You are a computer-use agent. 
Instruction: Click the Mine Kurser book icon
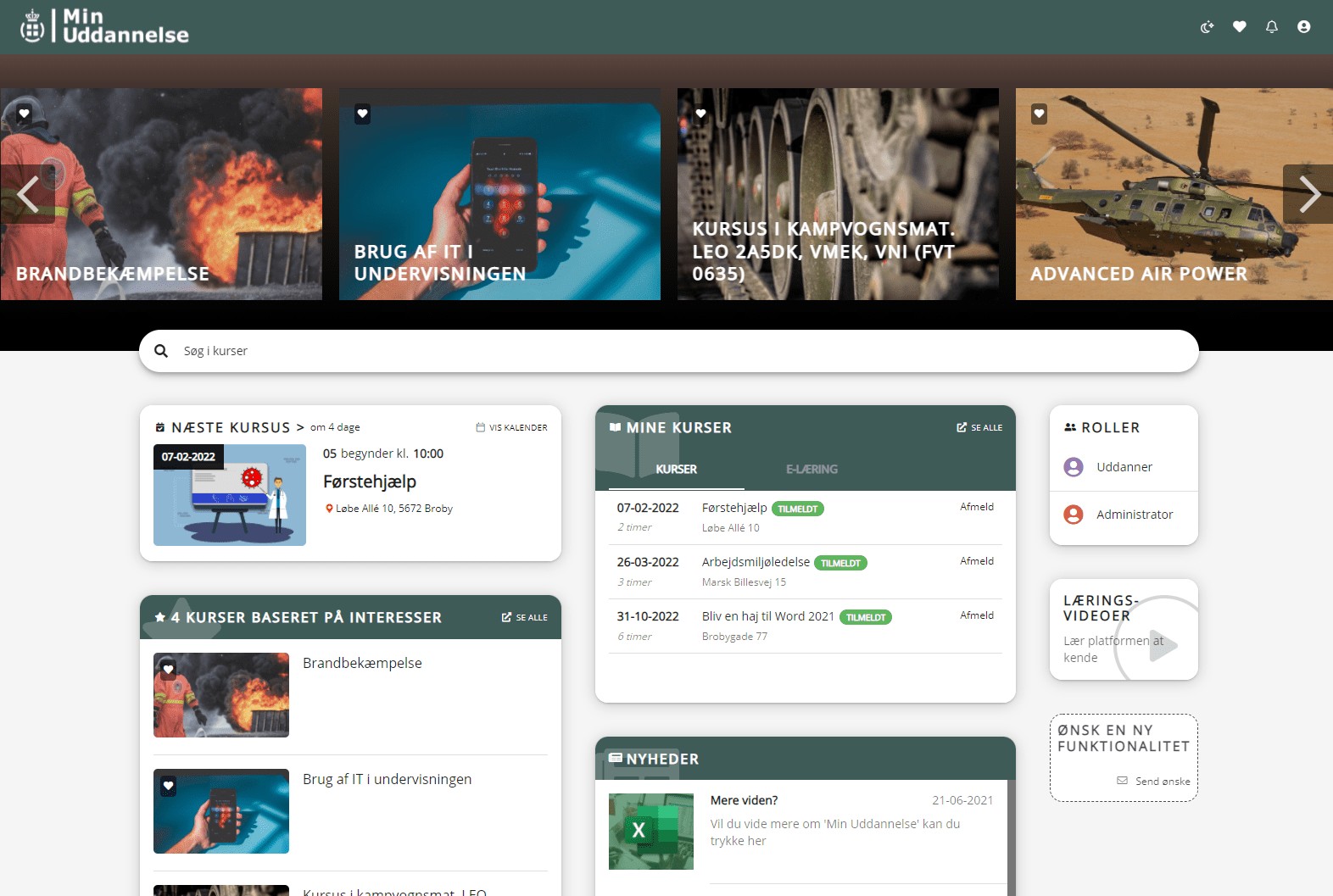tap(616, 427)
